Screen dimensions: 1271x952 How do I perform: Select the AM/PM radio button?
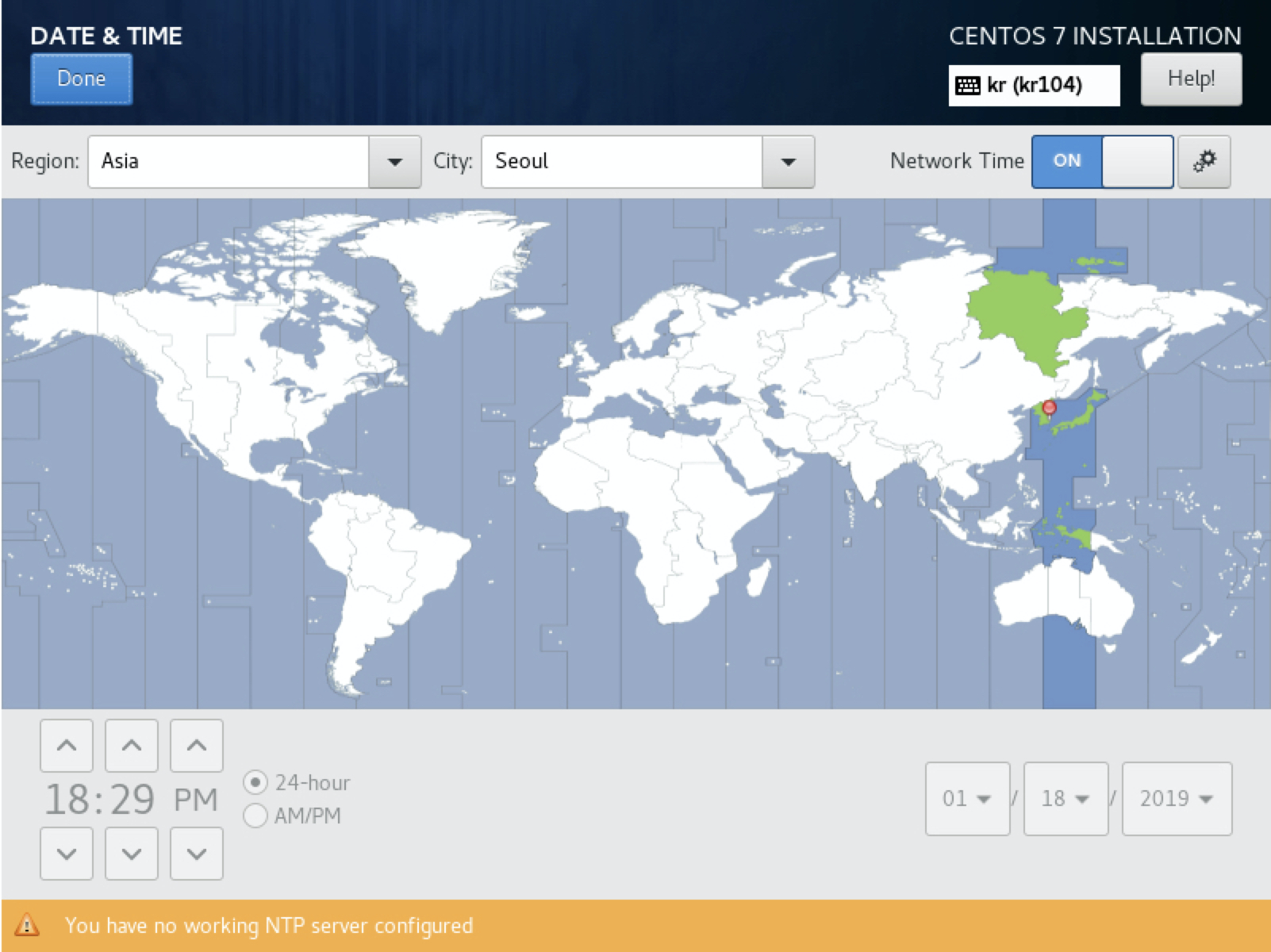pyautogui.click(x=255, y=816)
